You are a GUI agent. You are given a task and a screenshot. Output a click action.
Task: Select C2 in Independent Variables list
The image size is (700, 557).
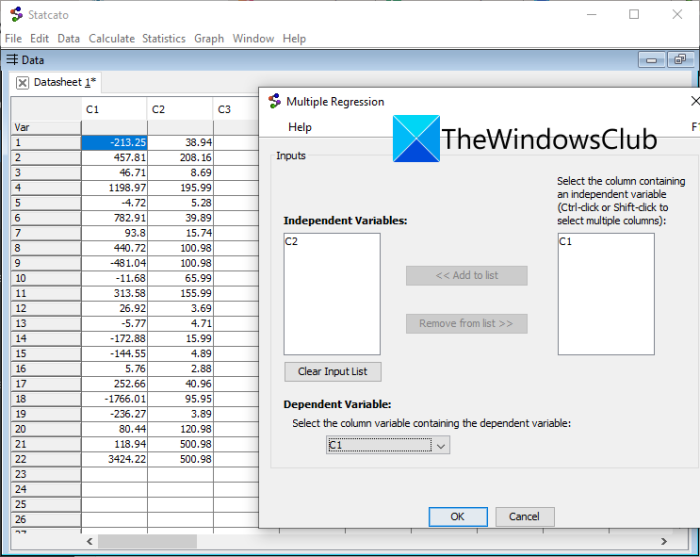(x=332, y=241)
